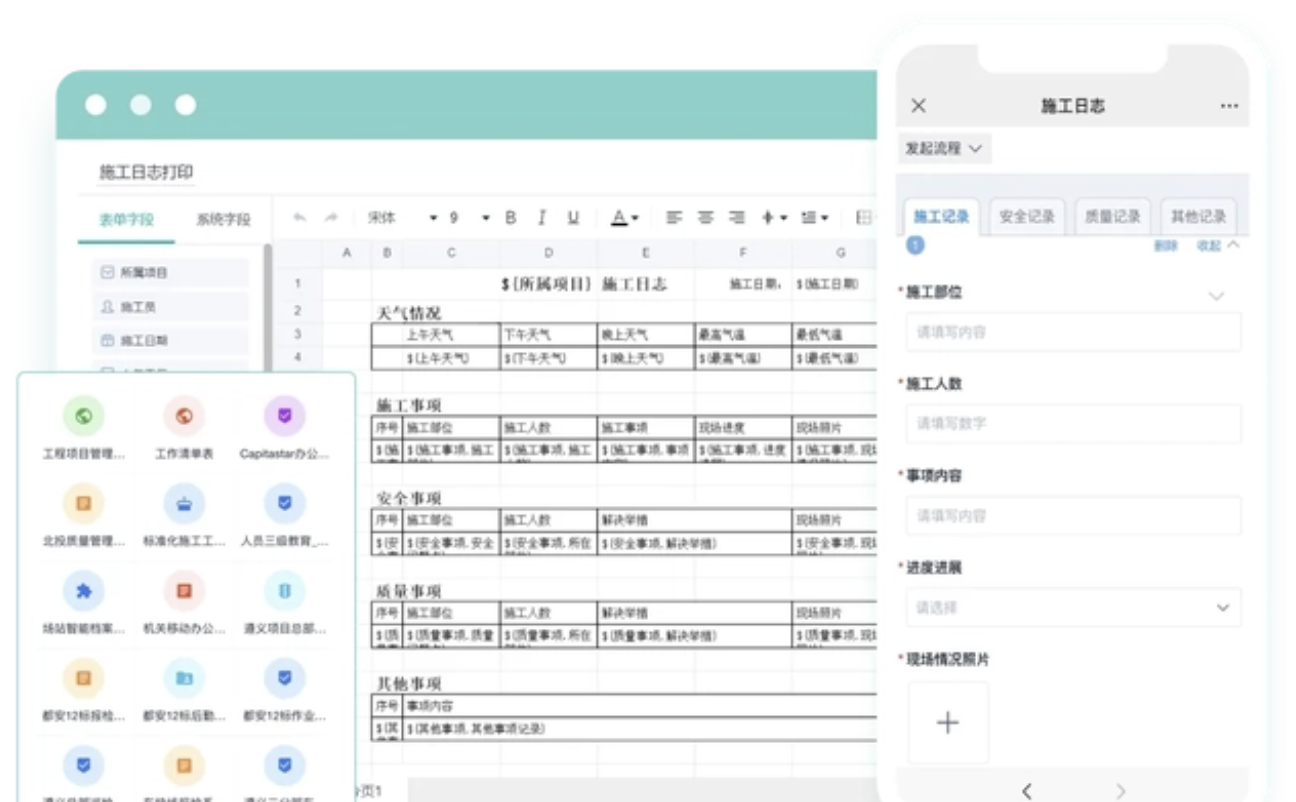
Task: Click the 施工部位 input field
Action: (x=1072, y=332)
